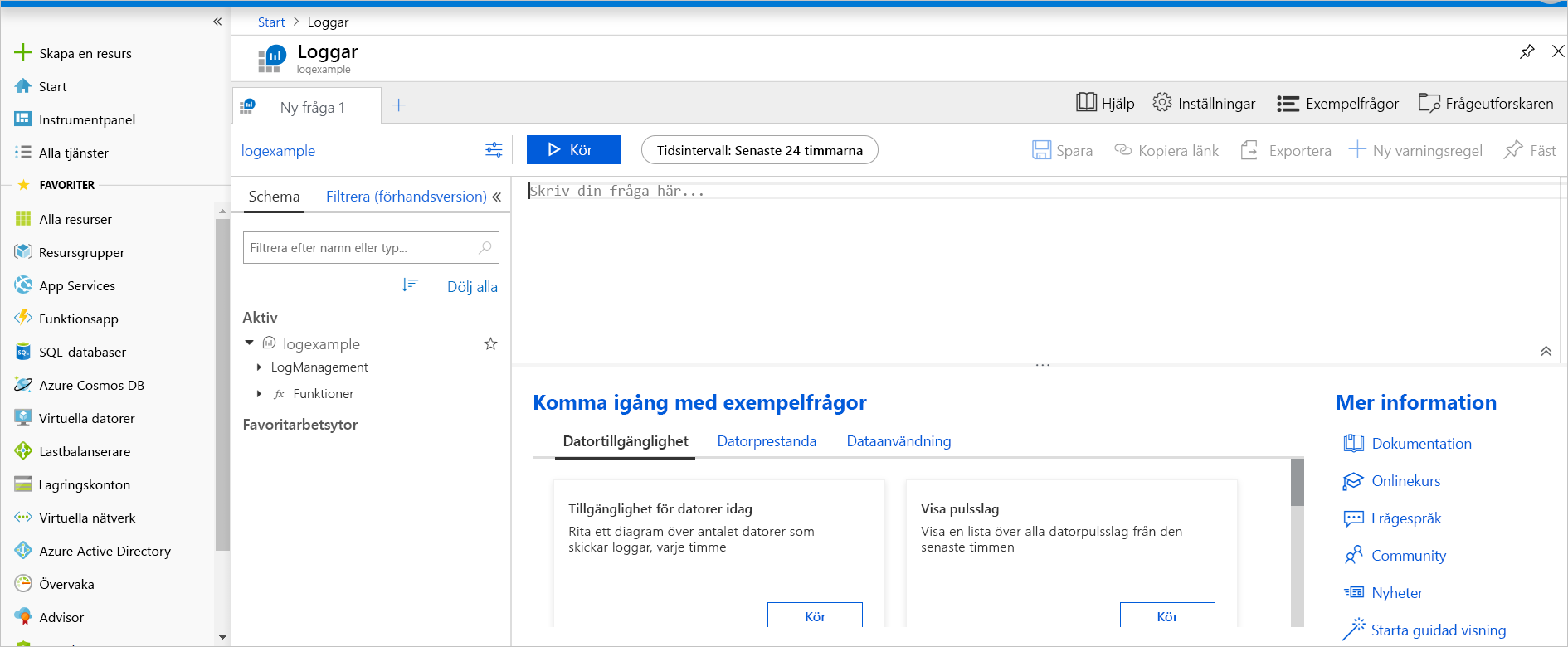This screenshot has width=1568, height=647.
Task: Add a new query tab
Action: click(399, 105)
